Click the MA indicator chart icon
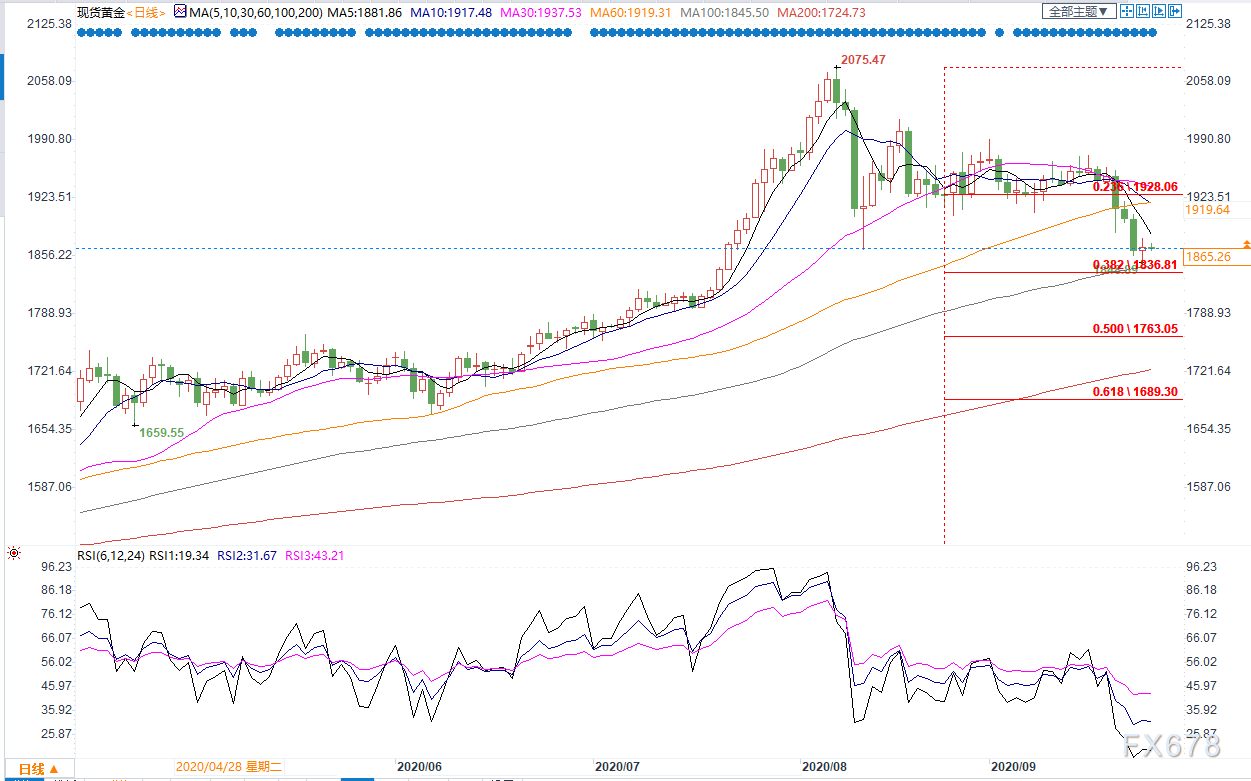1251x781 pixels. tap(179, 12)
